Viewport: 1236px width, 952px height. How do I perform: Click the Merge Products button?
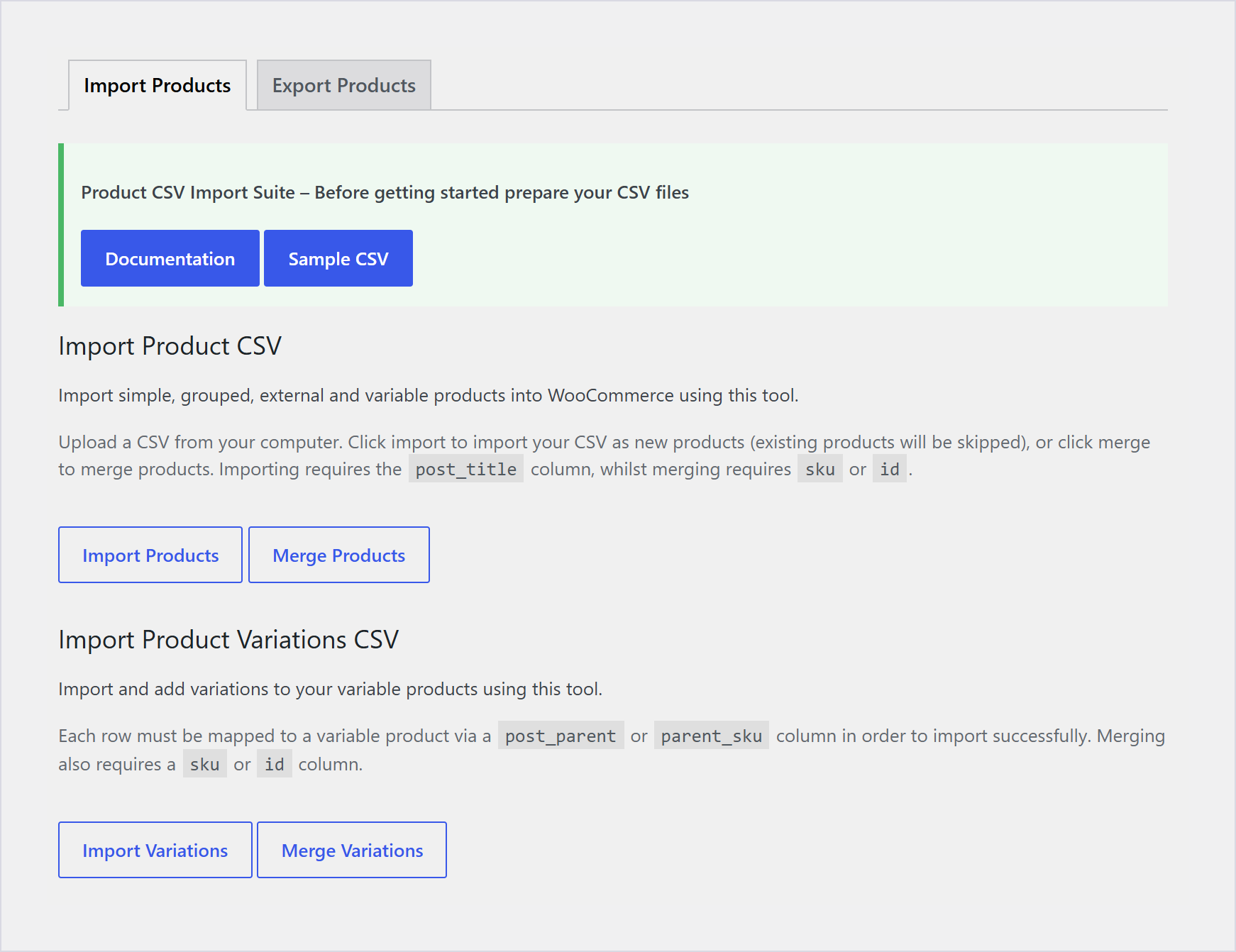point(339,555)
